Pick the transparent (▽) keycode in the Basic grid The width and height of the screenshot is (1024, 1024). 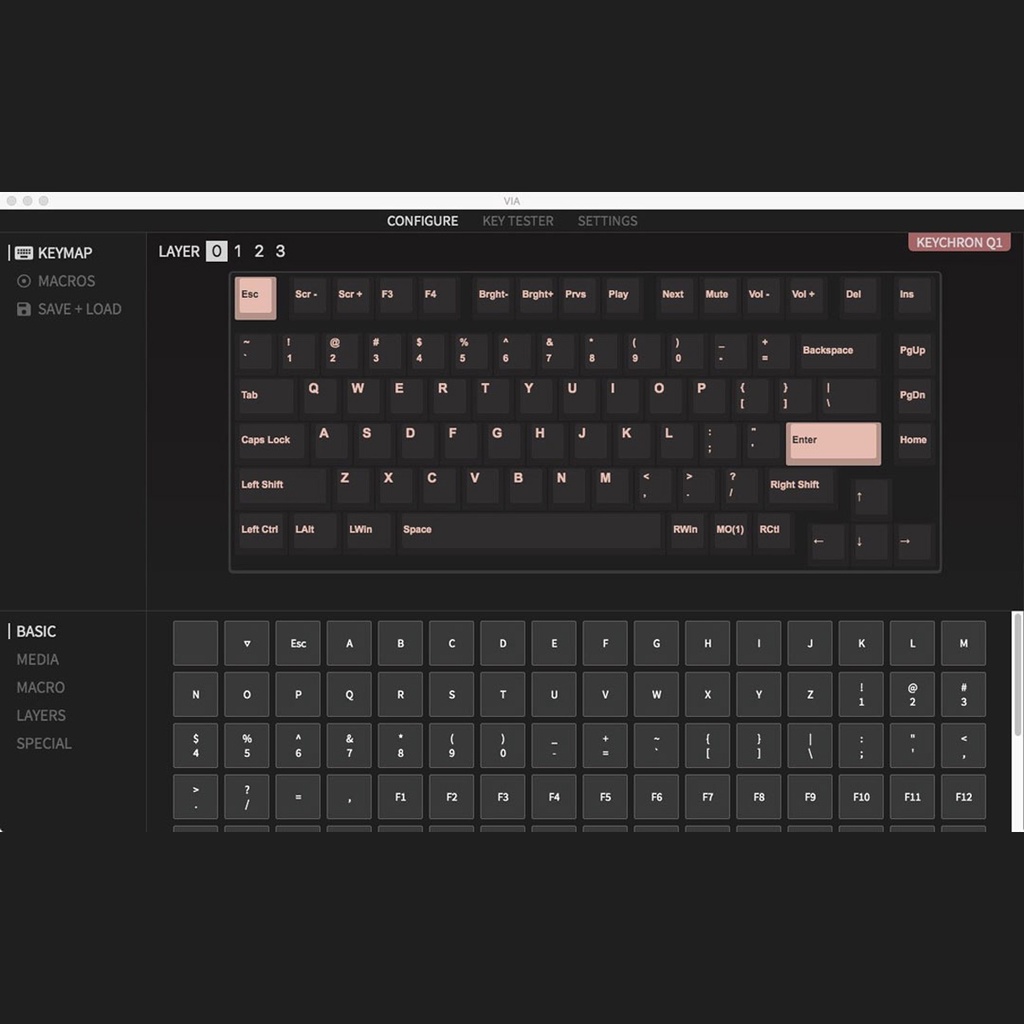247,644
